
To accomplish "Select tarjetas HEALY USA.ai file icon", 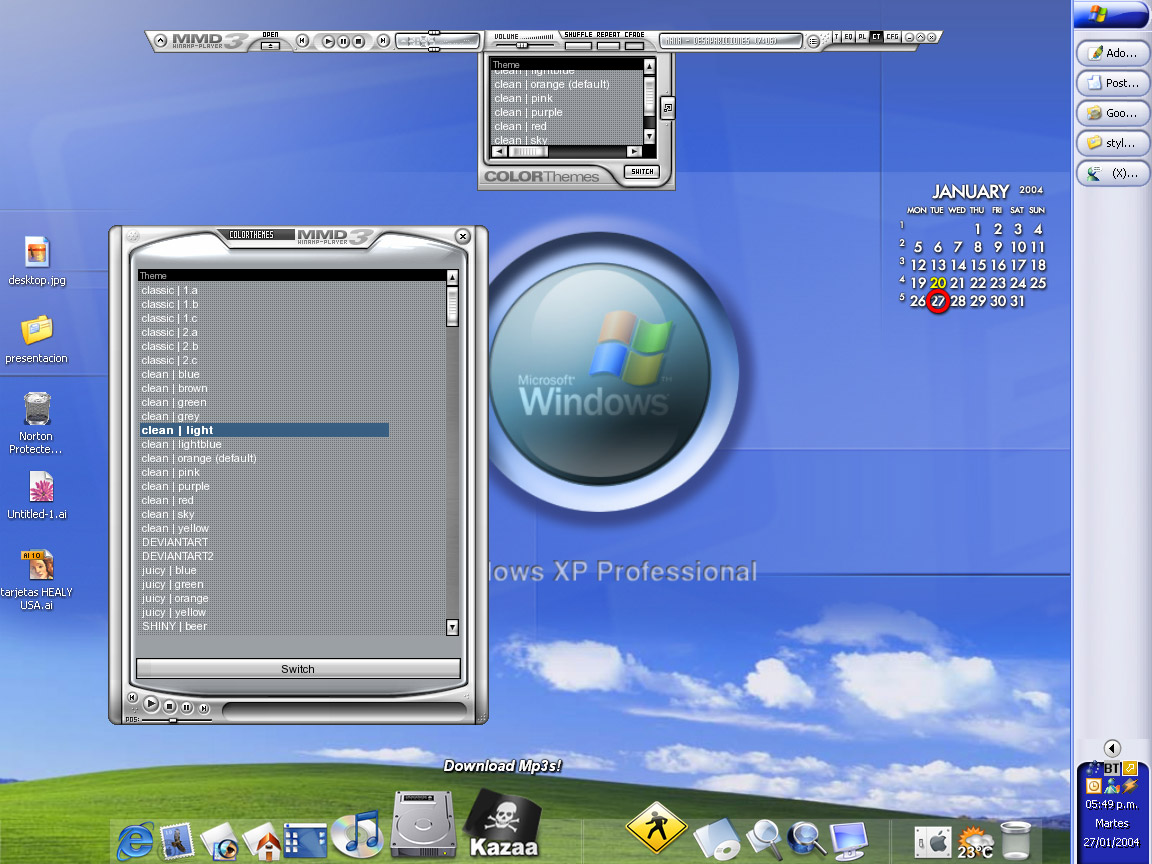I will [37, 579].
